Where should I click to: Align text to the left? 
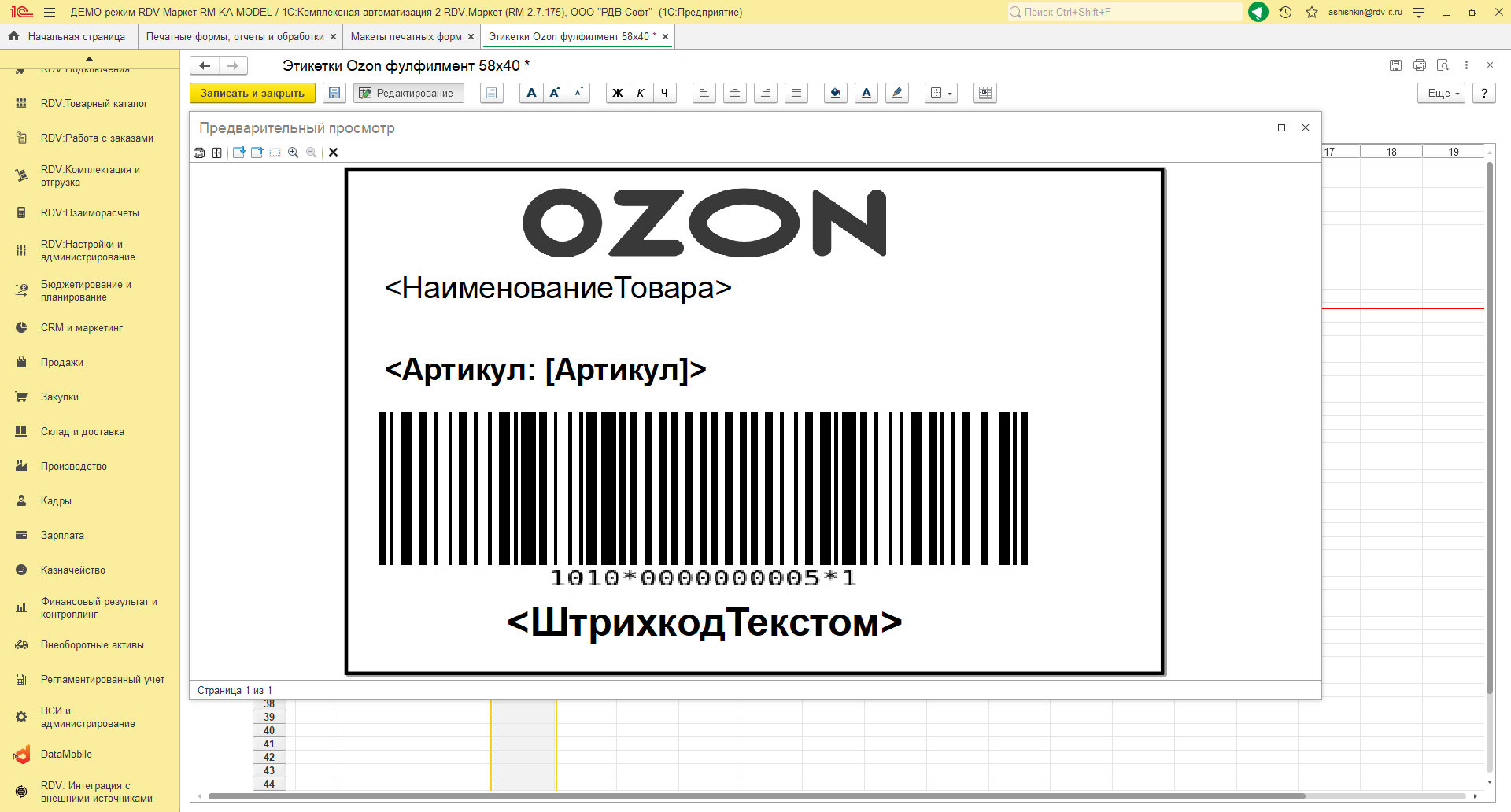[704, 93]
